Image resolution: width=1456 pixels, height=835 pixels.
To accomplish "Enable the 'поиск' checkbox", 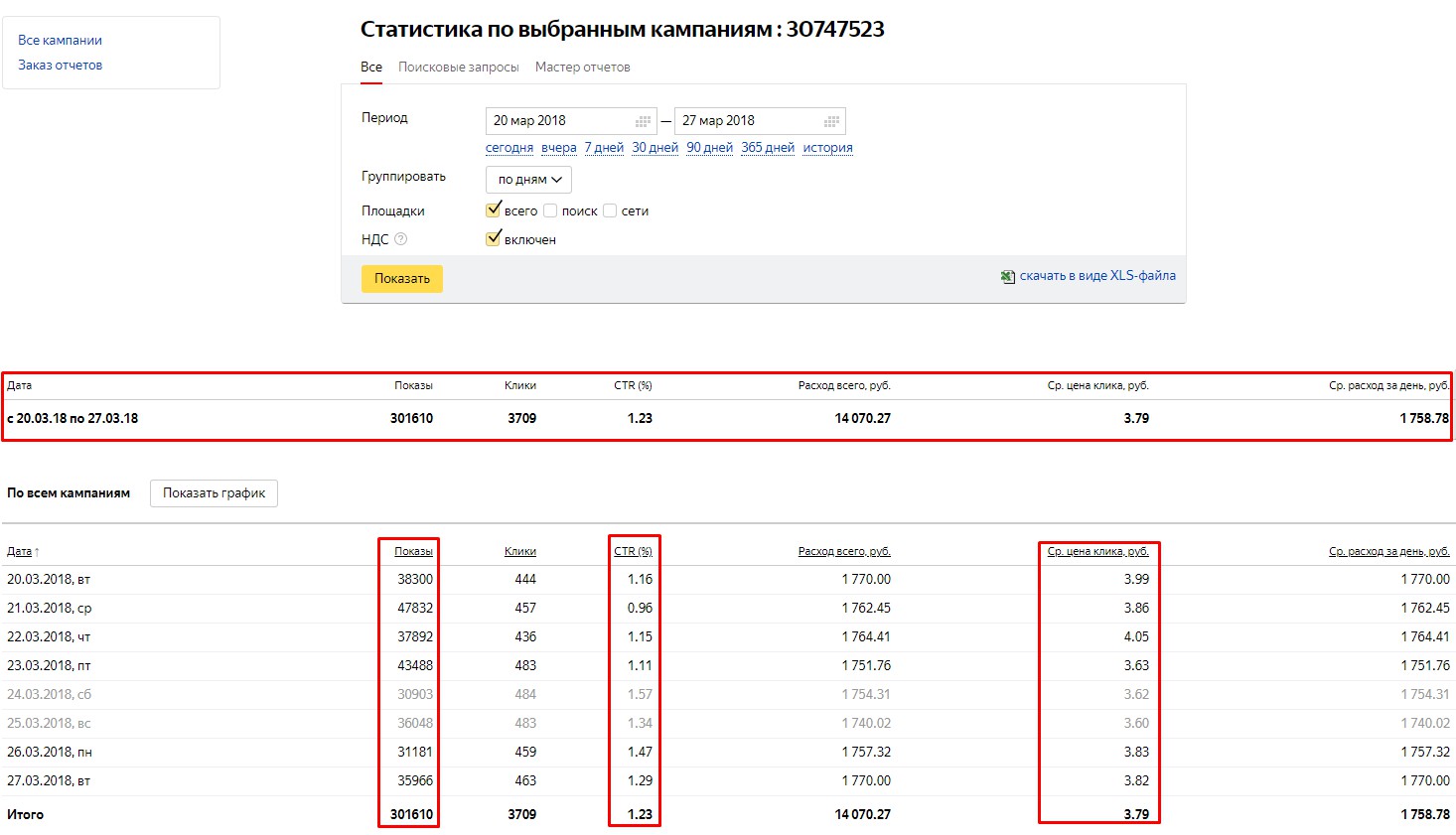I will [x=550, y=210].
